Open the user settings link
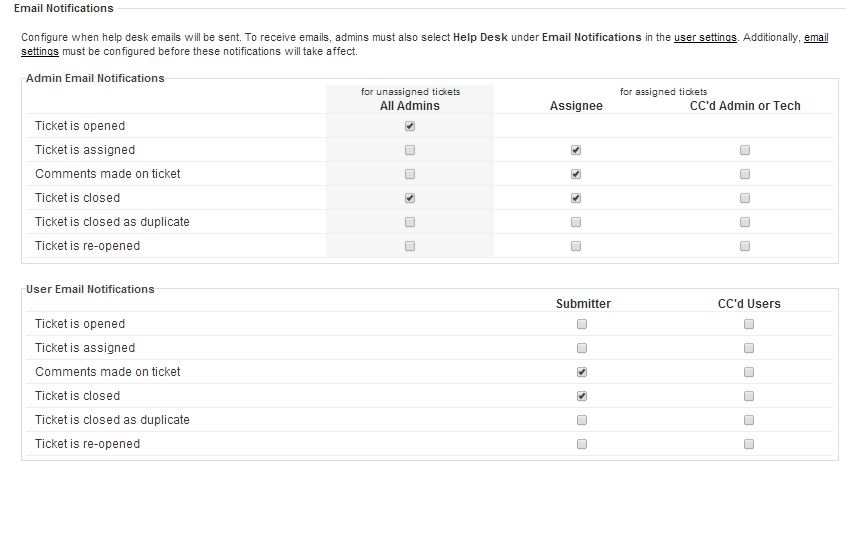Viewport: 850px width, 540px height. pyautogui.click(x=705, y=37)
